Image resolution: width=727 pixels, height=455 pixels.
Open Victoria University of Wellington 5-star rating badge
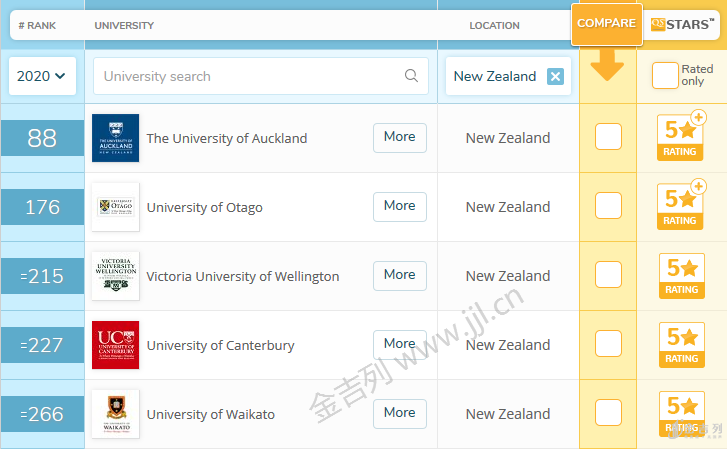682,276
